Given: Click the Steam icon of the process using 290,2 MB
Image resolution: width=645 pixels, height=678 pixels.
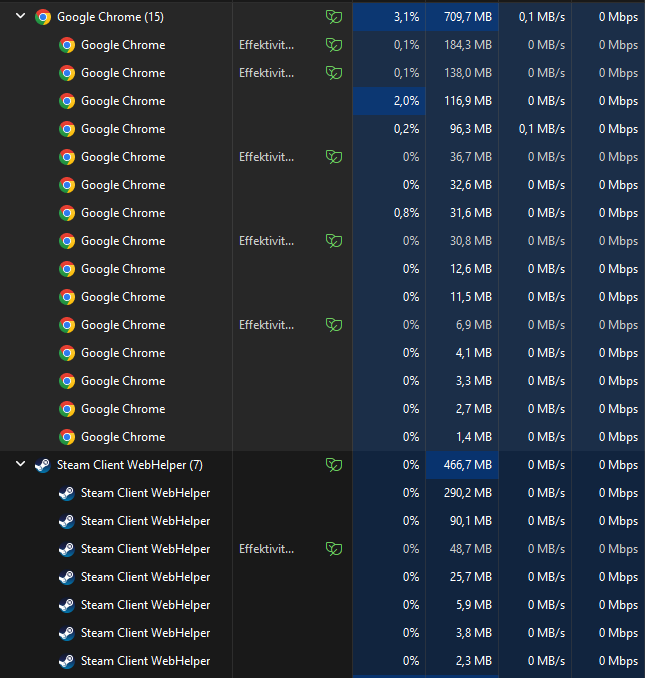Looking at the screenshot, I should pyautogui.click(x=67, y=493).
